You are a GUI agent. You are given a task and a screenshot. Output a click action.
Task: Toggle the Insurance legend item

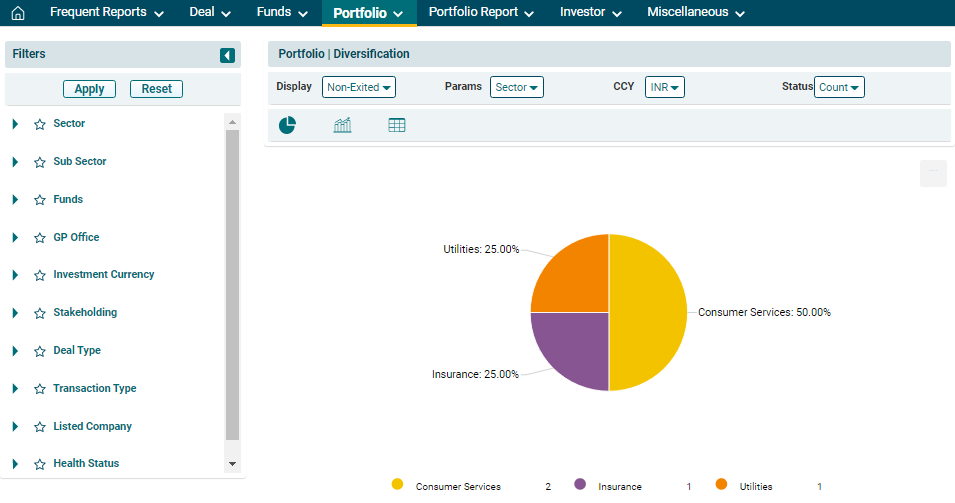(619, 486)
